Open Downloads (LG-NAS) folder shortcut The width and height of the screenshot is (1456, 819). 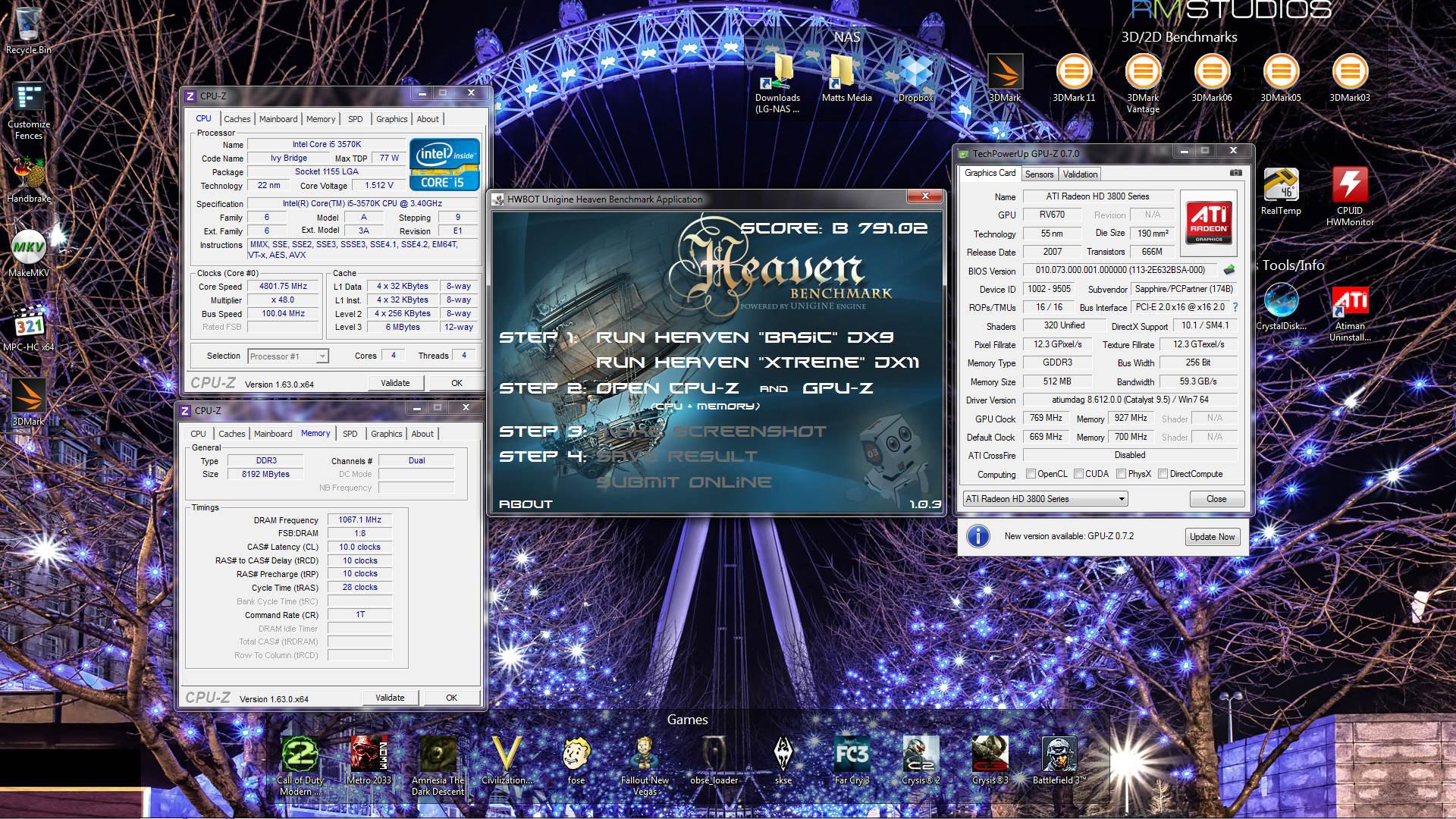[x=777, y=83]
